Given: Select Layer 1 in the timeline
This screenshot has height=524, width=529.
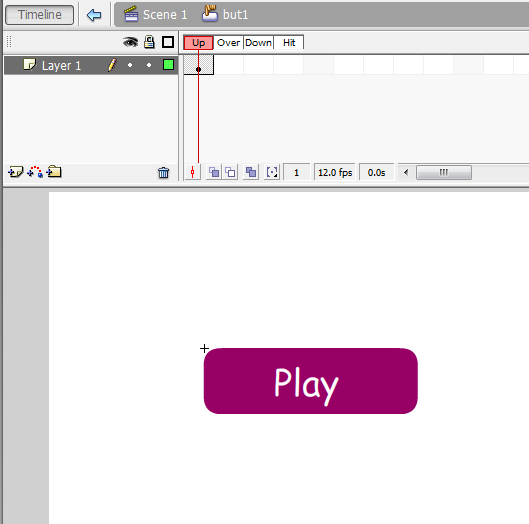Looking at the screenshot, I should coord(91,65).
